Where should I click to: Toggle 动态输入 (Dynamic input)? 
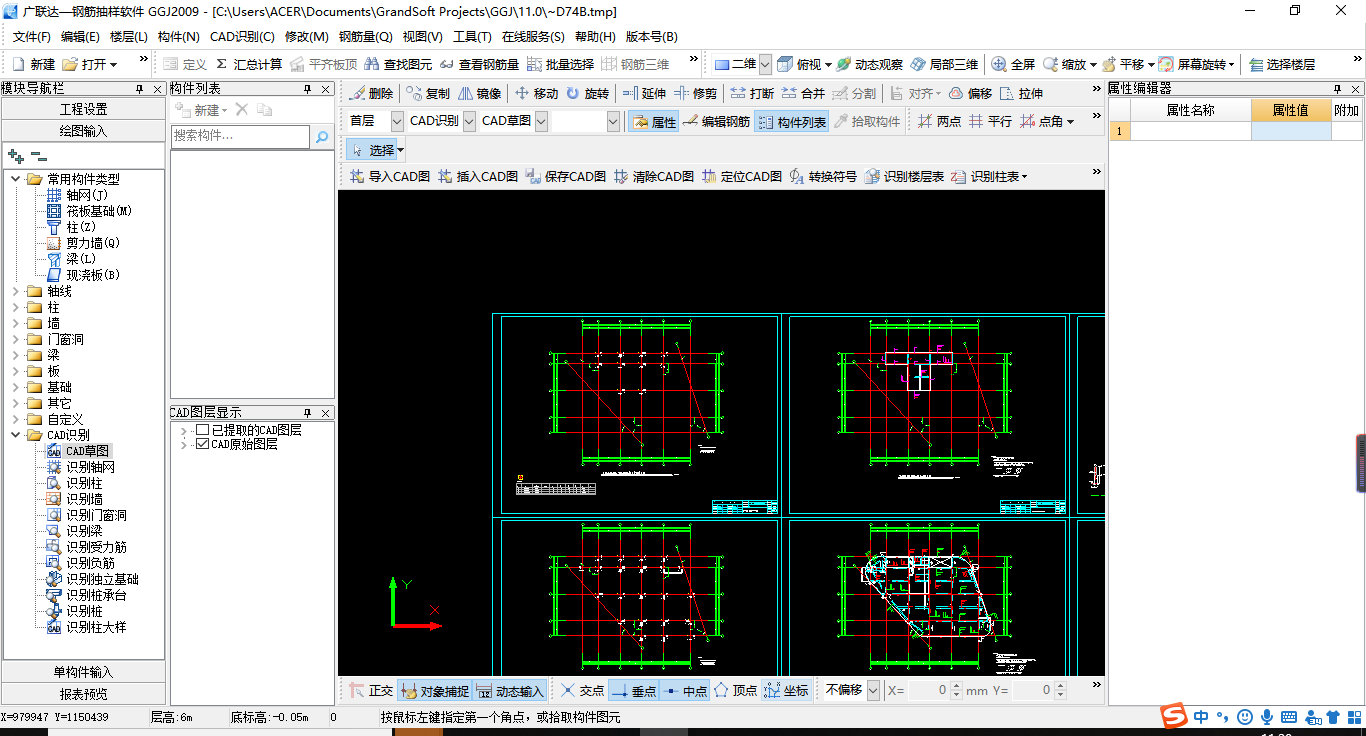(510, 690)
